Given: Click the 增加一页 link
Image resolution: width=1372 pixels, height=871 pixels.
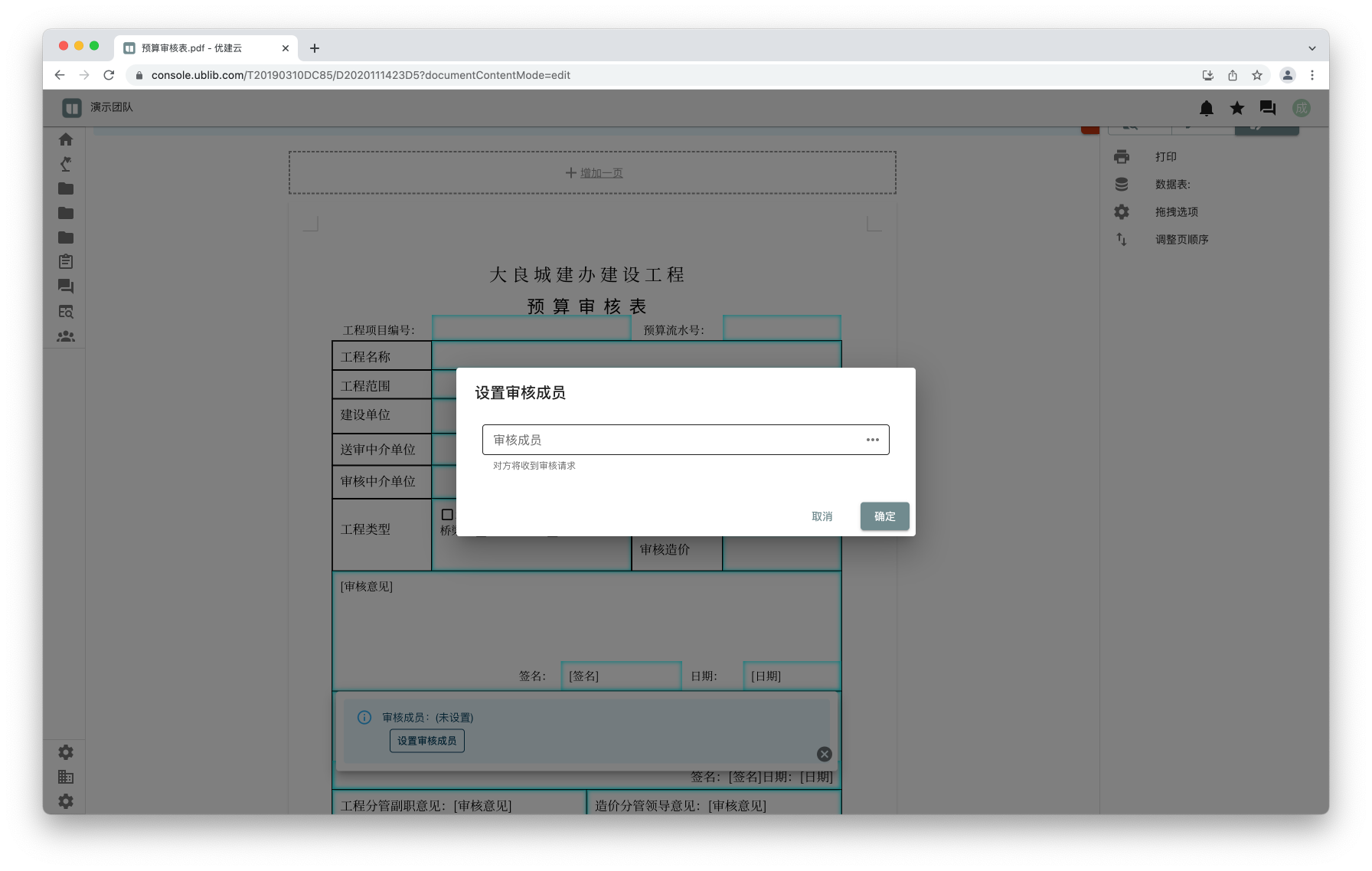Looking at the screenshot, I should [601, 173].
